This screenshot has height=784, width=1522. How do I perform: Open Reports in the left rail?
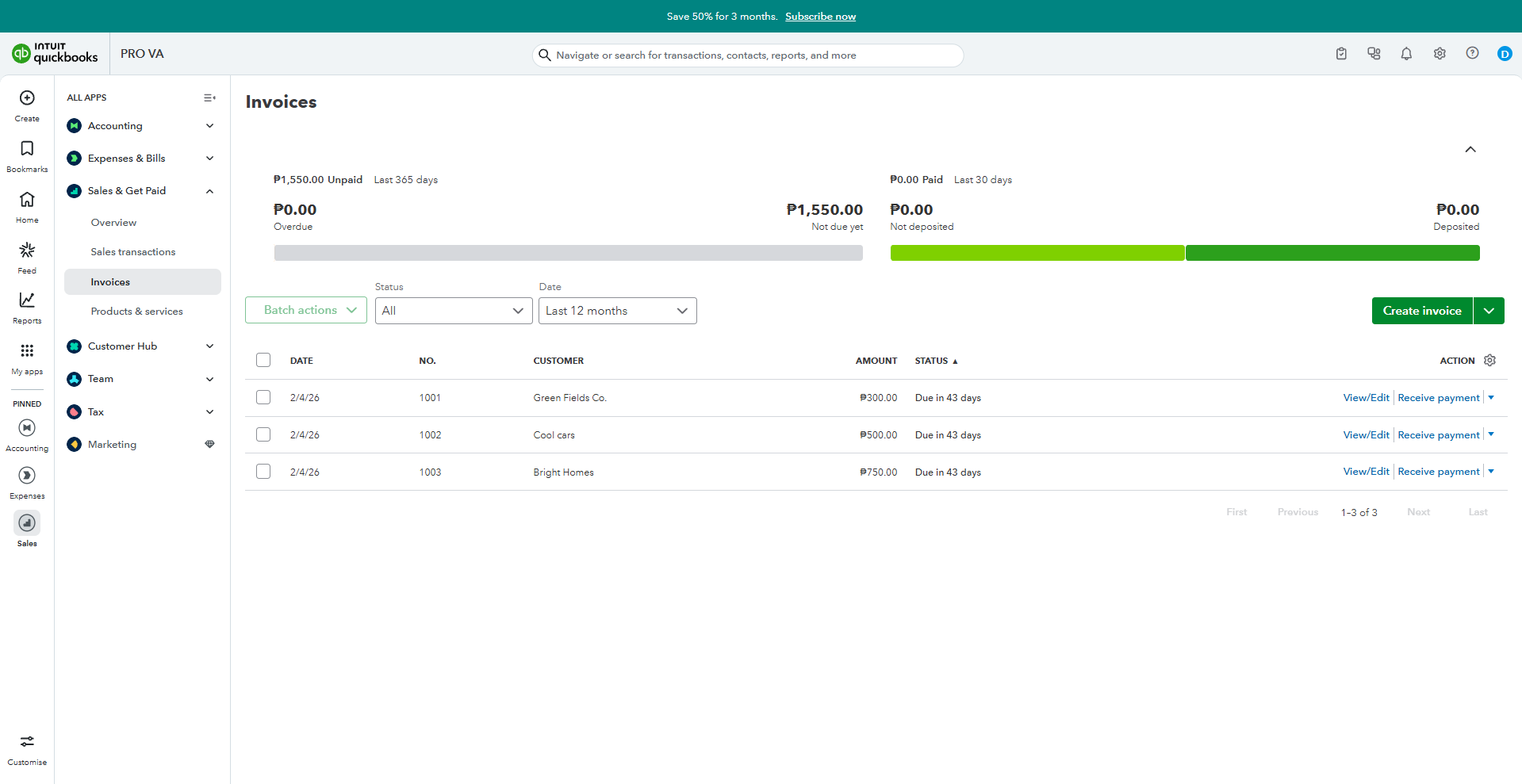click(27, 300)
